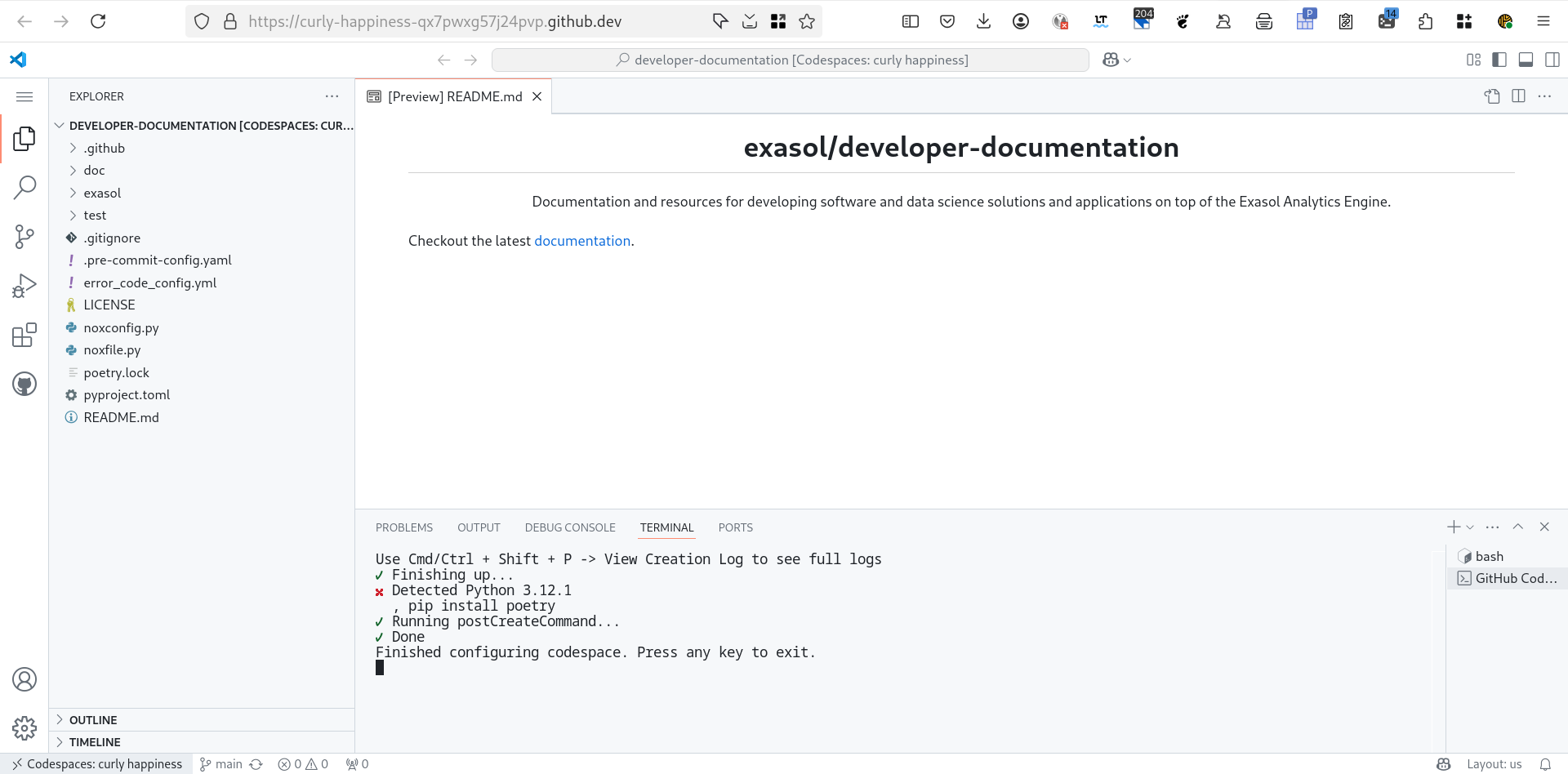
Task: Toggle the primary side bar visibility
Action: 1499,60
